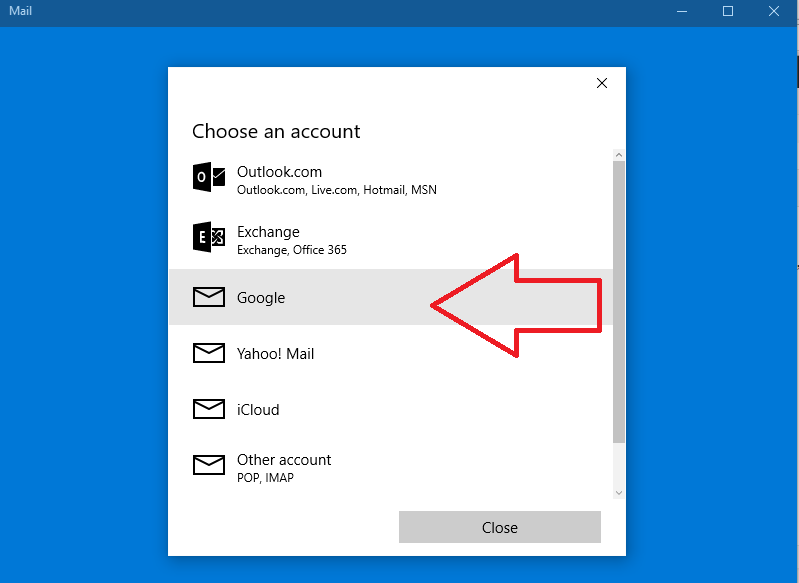Minimize the Mail window
Viewport: 799px width, 583px height.
click(x=682, y=11)
